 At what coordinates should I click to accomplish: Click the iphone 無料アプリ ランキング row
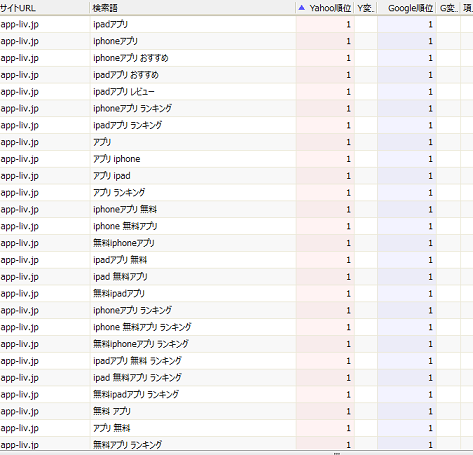(x=236, y=327)
